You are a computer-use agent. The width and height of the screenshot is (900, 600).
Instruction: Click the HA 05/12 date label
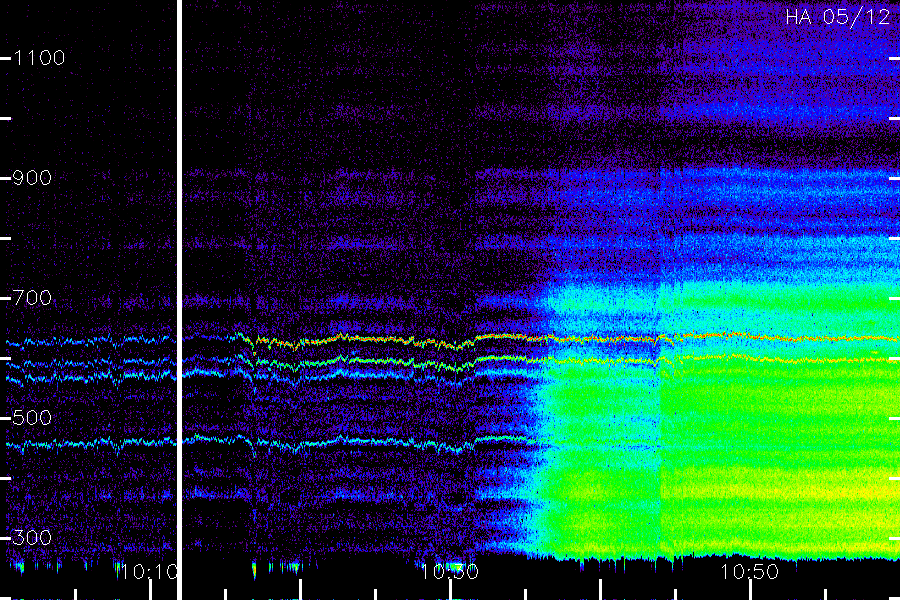(837, 17)
